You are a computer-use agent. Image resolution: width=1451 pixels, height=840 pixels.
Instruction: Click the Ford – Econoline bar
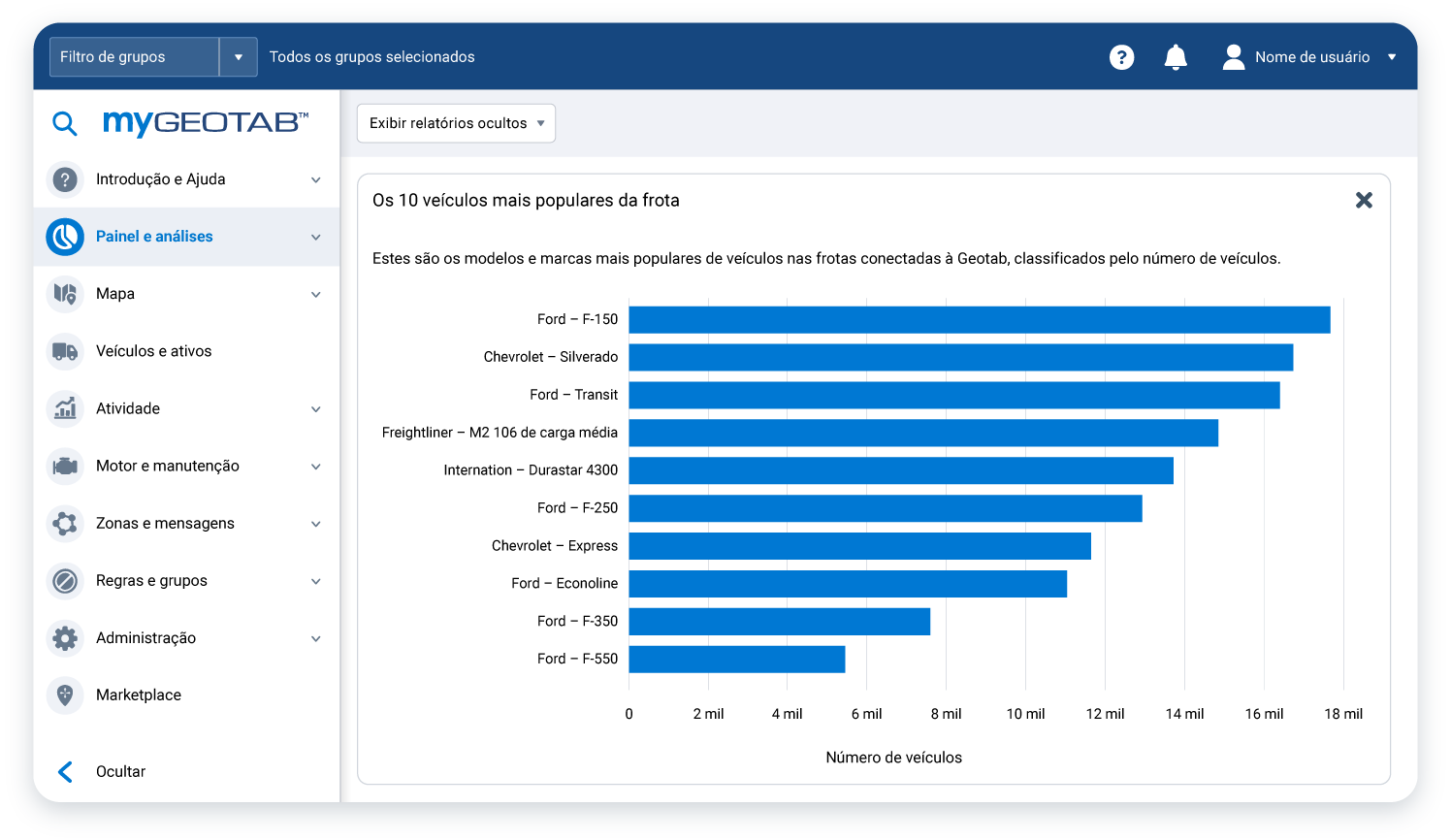click(848, 584)
